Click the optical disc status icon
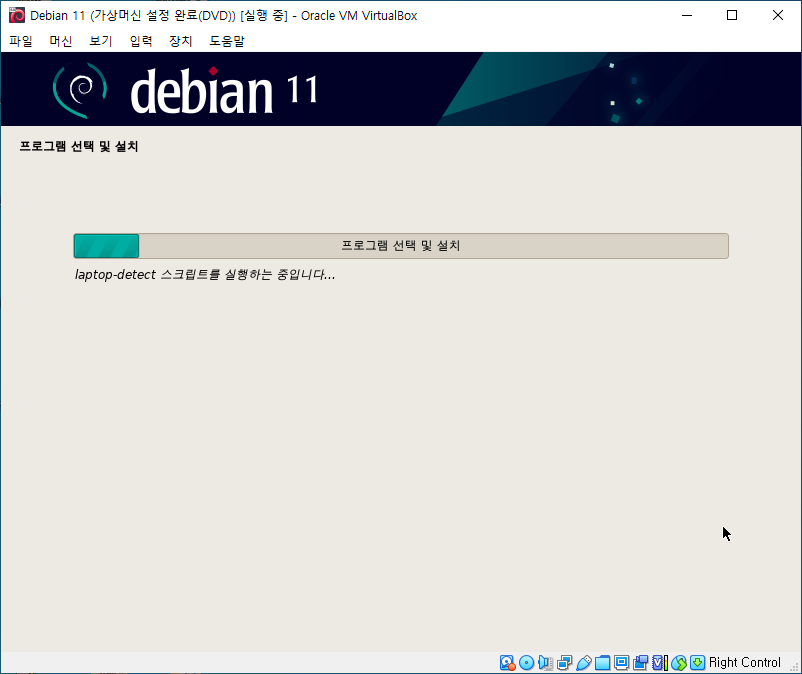This screenshot has width=802, height=674. pyautogui.click(x=526, y=663)
